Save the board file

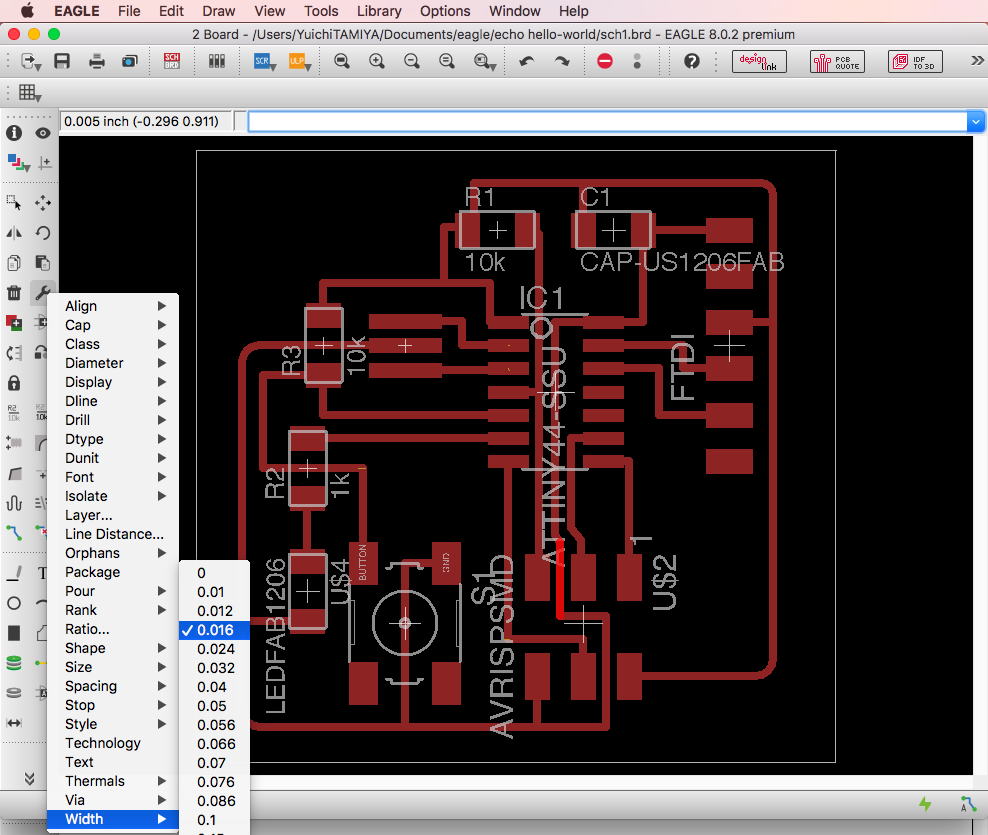62,61
